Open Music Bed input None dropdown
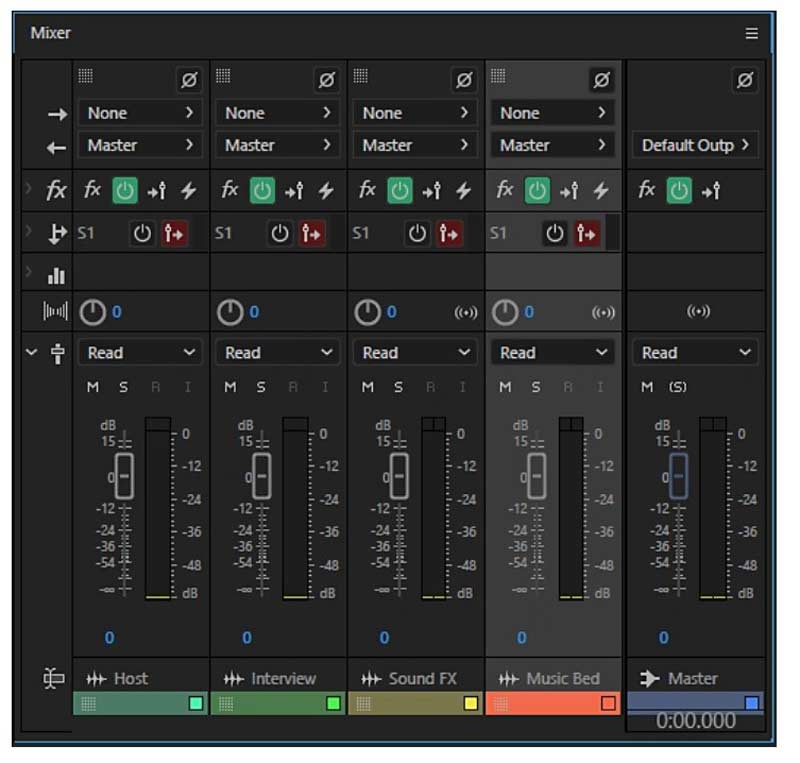800x763 pixels. [553, 113]
